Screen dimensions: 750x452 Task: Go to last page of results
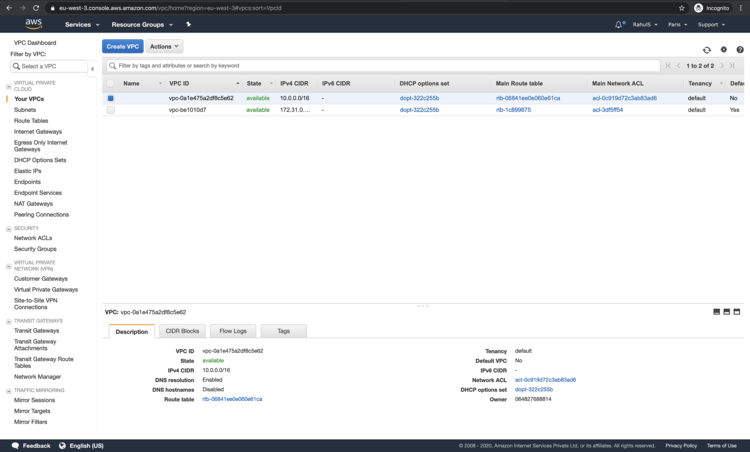click(x=732, y=66)
